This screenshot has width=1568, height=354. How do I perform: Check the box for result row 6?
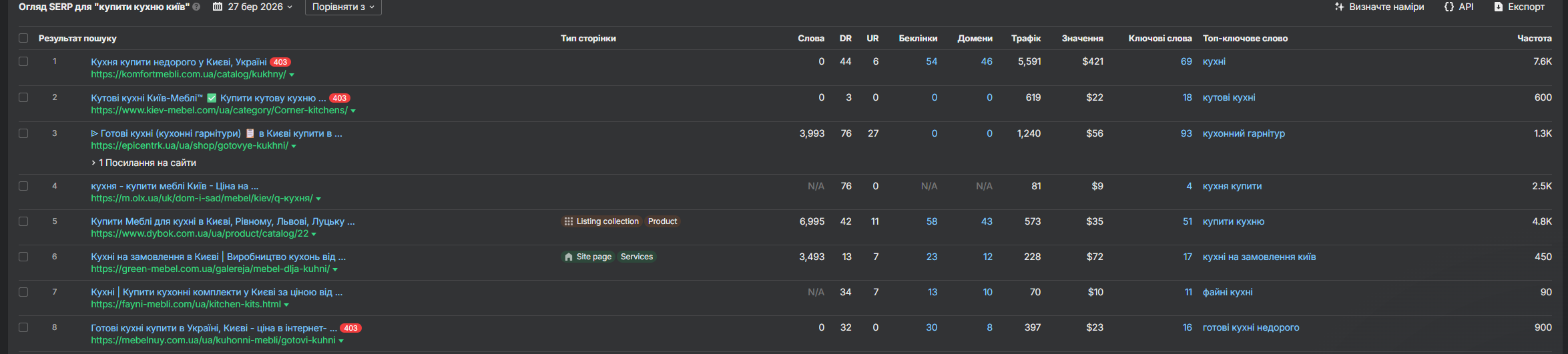coord(23,257)
